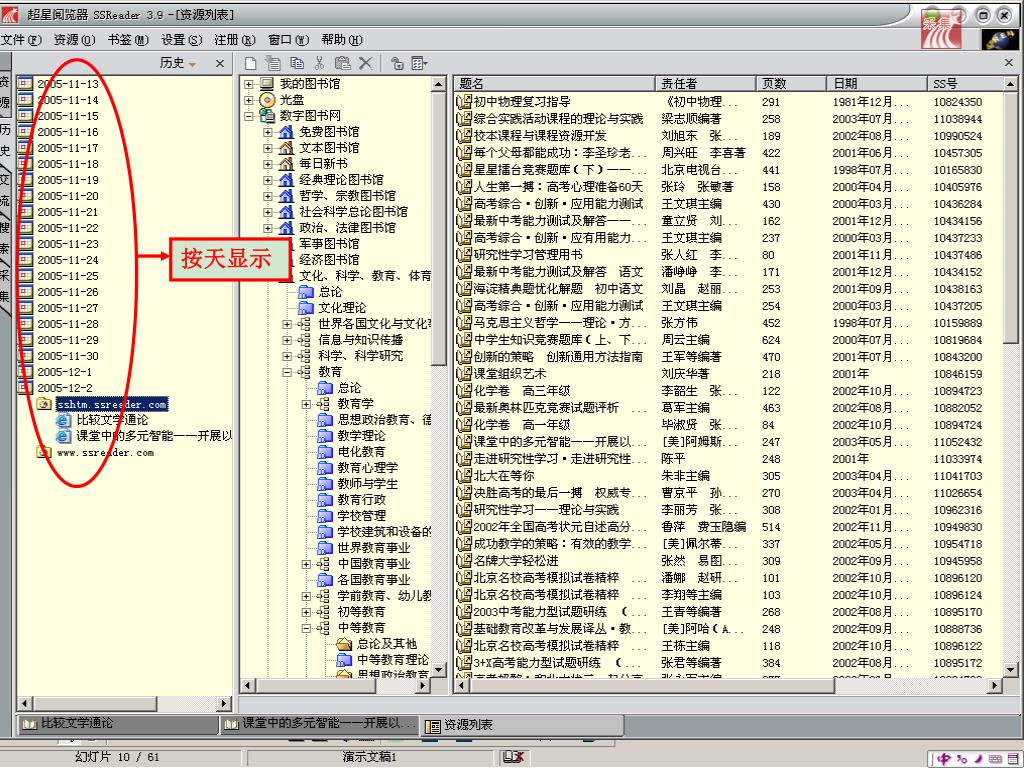This screenshot has height=768, width=1024.
Task: Click book icon for 名牌大学轻松进
Action: tap(464, 561)
